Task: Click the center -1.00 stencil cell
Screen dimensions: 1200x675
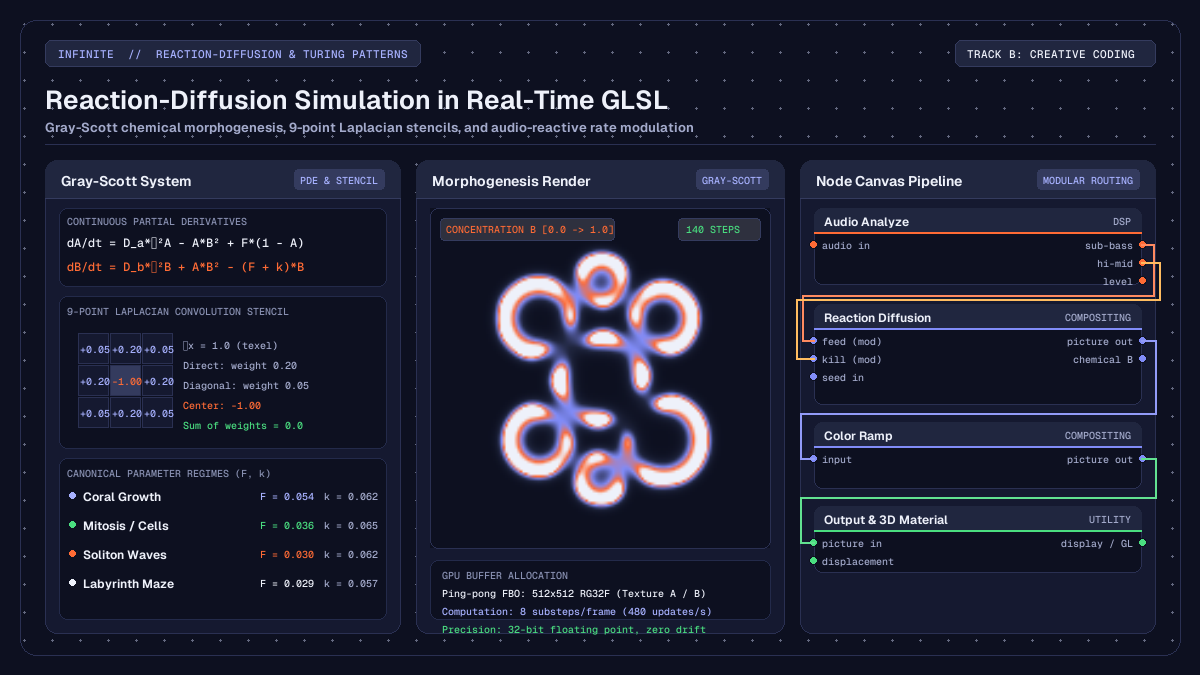Action: [x=126, y=380]
